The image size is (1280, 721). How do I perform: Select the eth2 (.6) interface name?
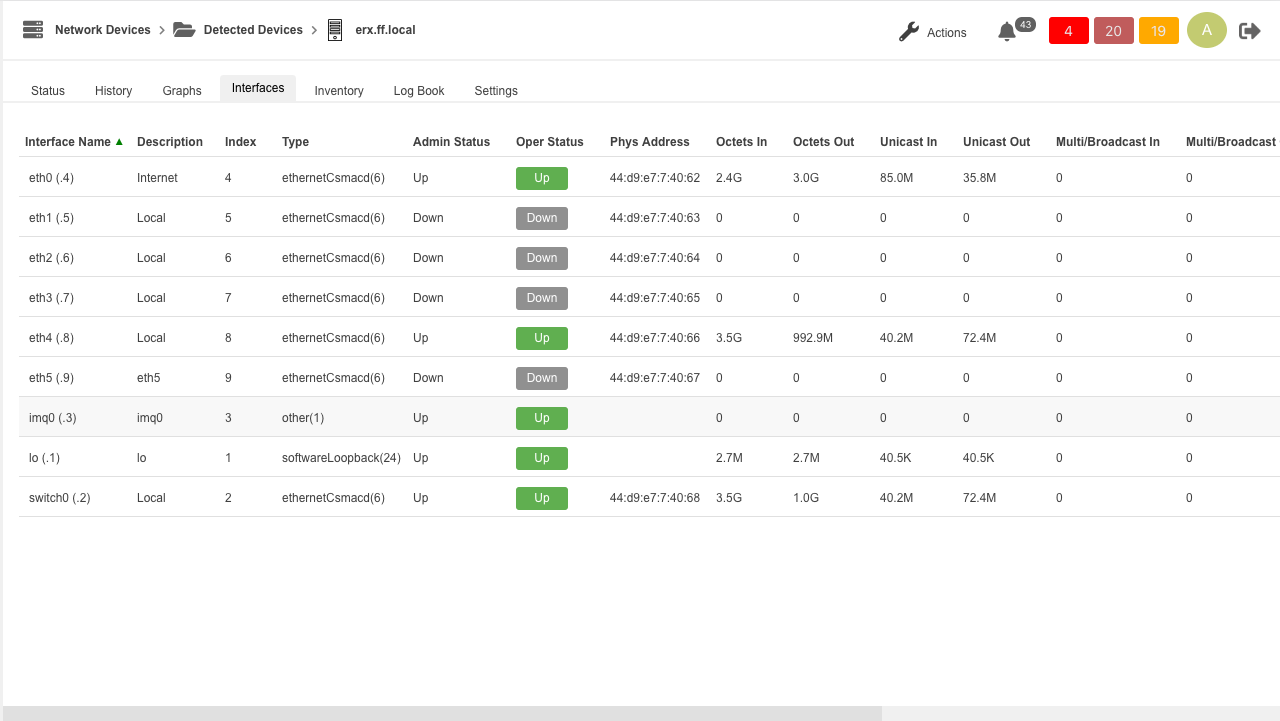(x=51, y=258)
